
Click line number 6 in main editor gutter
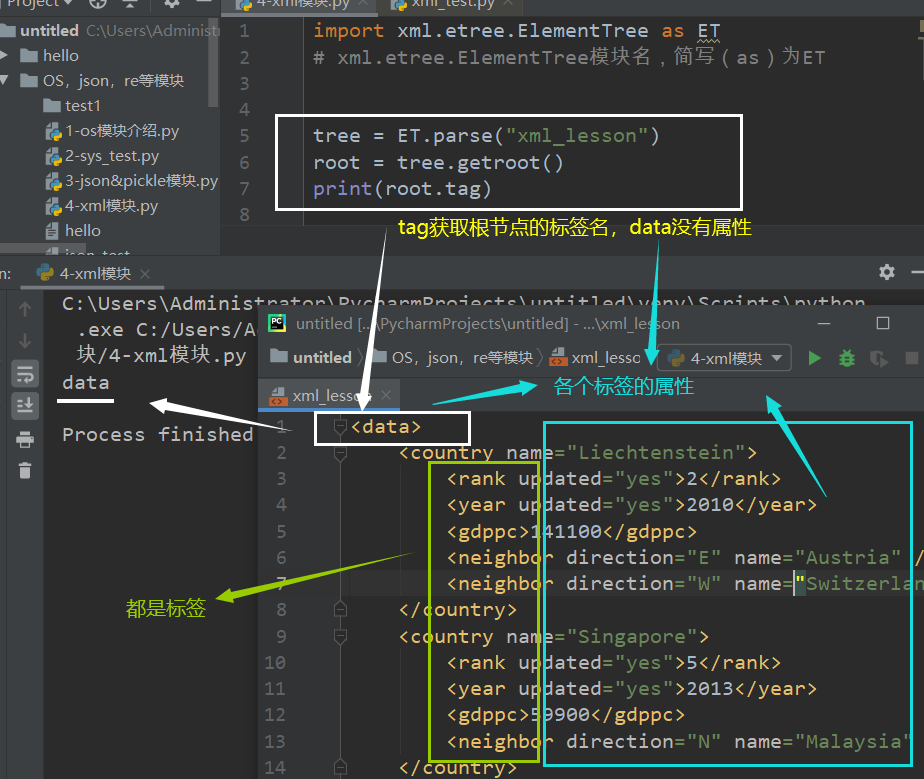click(x=244, y=163)
